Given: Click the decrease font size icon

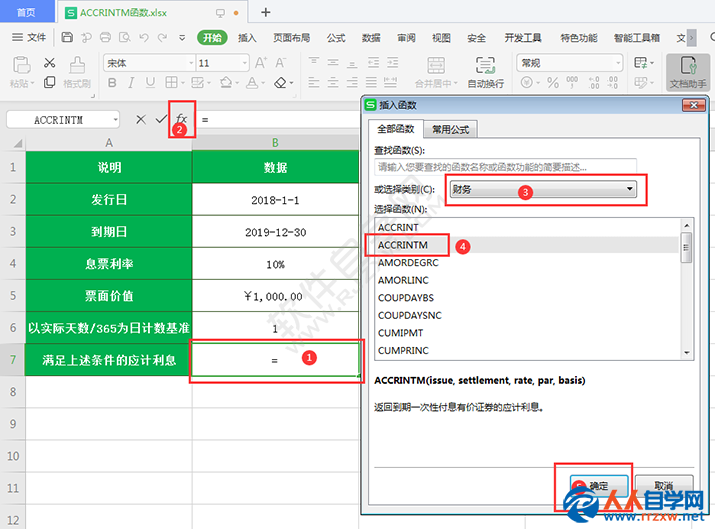Looking at the screenshot, I should pos(280,62).
